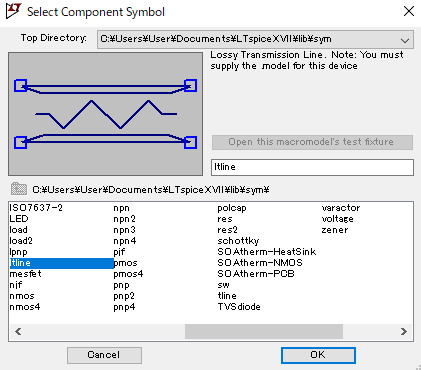421x370 pixels.
Task: Select the nmos4 component
Action: [x=25, y=307]
